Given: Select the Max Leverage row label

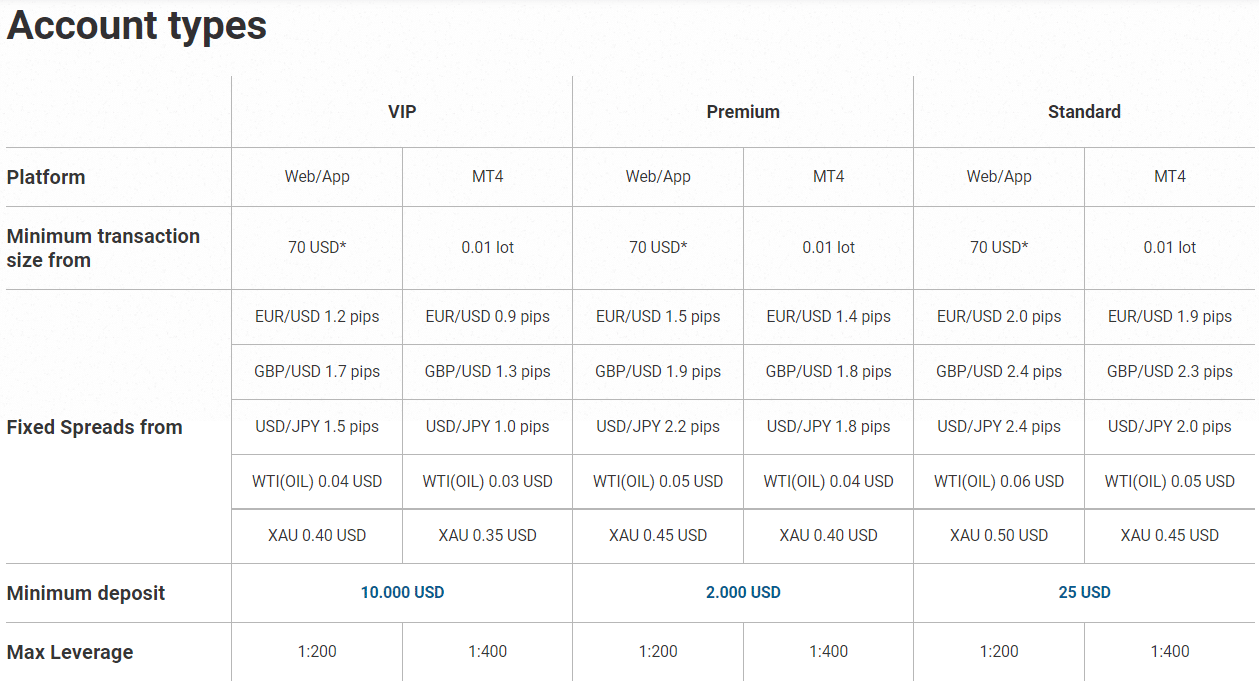Looking at the screenshot, I should tap(70, 652).
